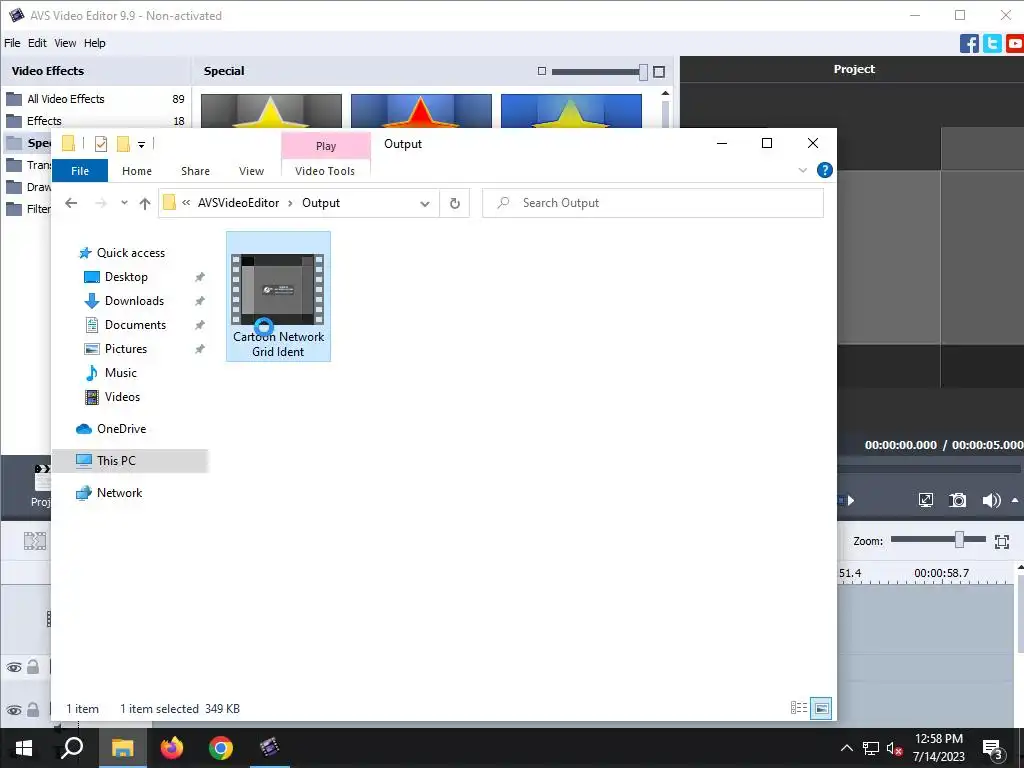This screenshot has width=1024, height=768.
Task: Click the Search Output field
Action: click(652, 203)
